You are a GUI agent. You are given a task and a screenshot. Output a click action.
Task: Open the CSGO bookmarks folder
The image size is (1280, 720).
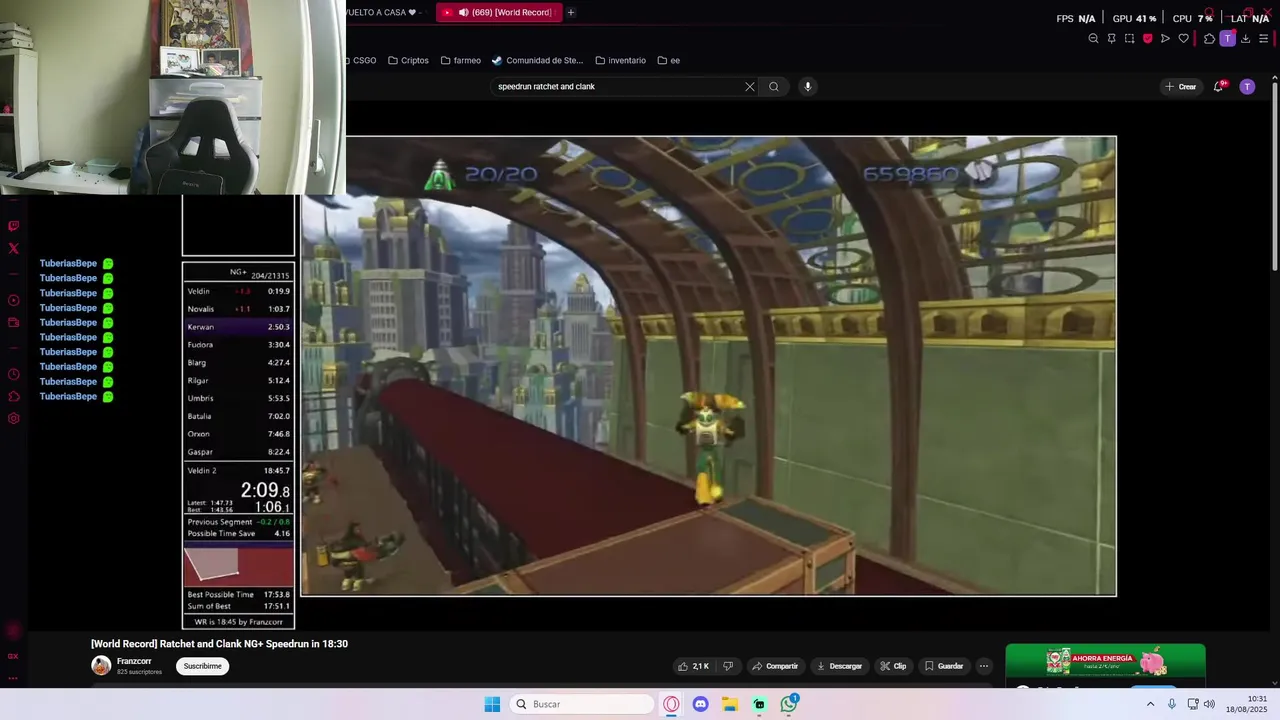(x=359, y=60)
